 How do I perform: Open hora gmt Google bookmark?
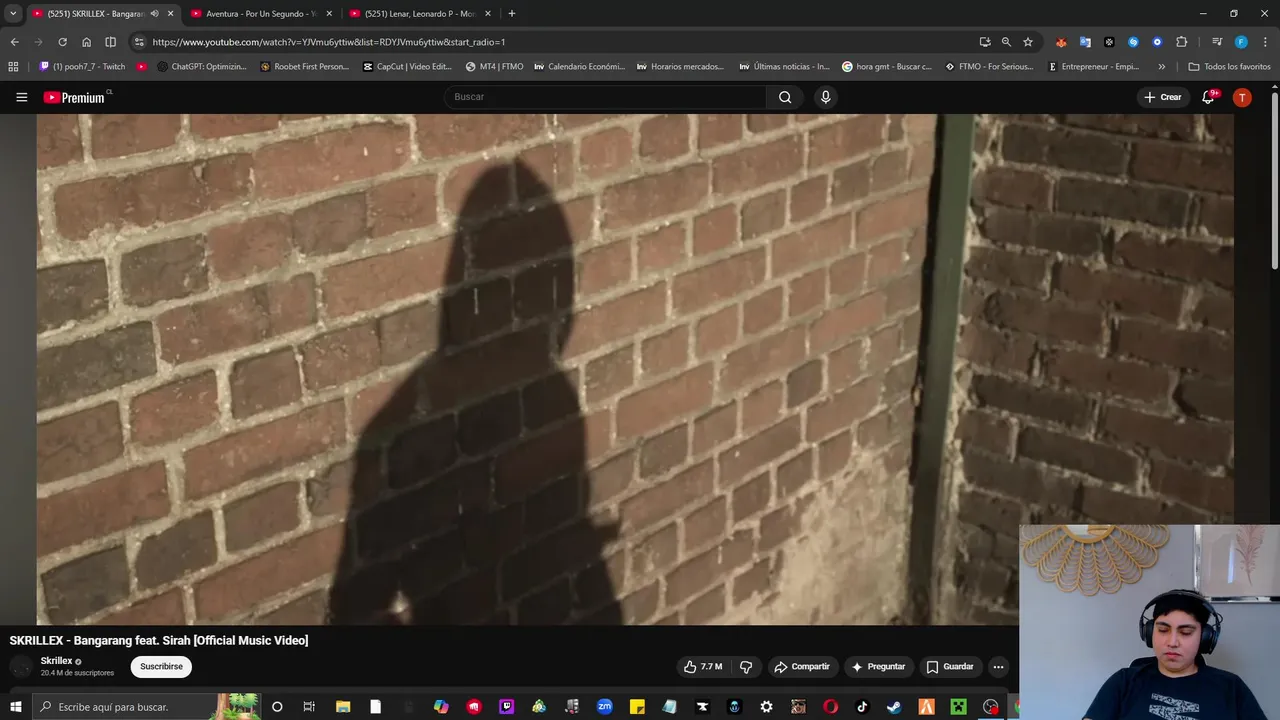point(886,67)
